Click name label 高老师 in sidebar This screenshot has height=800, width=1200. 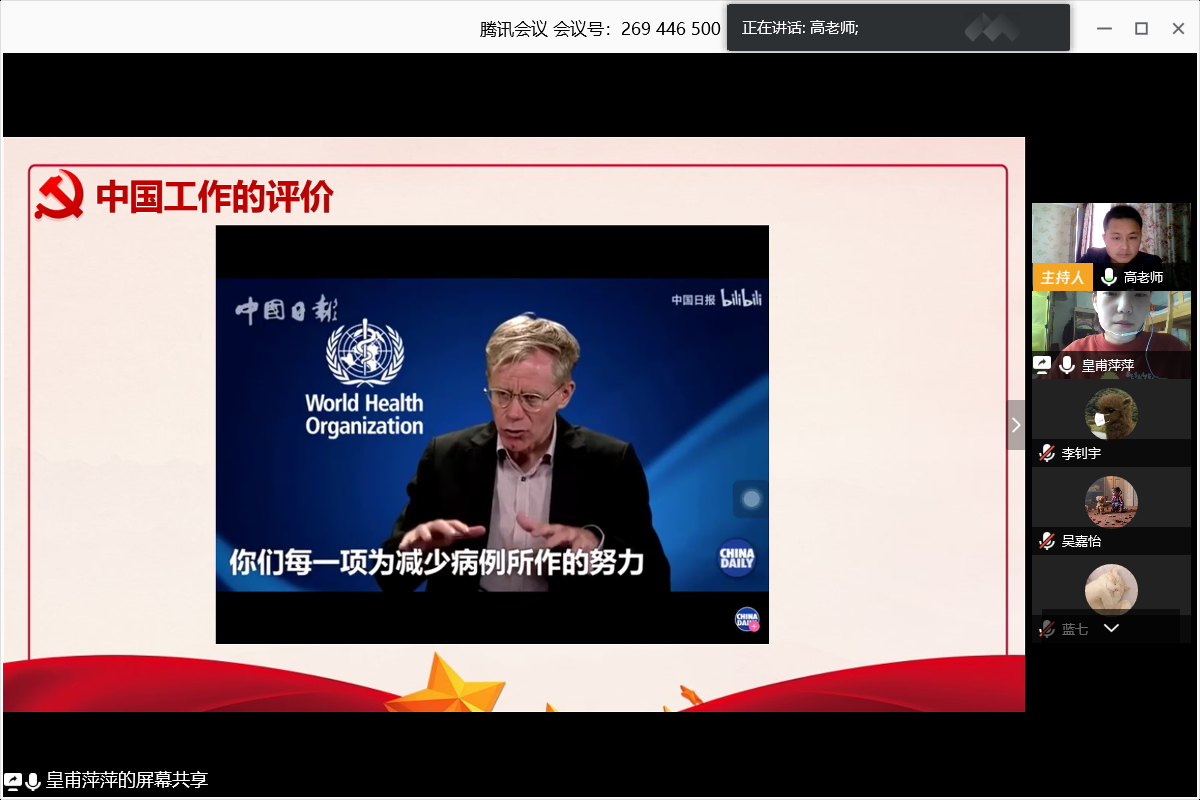coord(1143,277)
